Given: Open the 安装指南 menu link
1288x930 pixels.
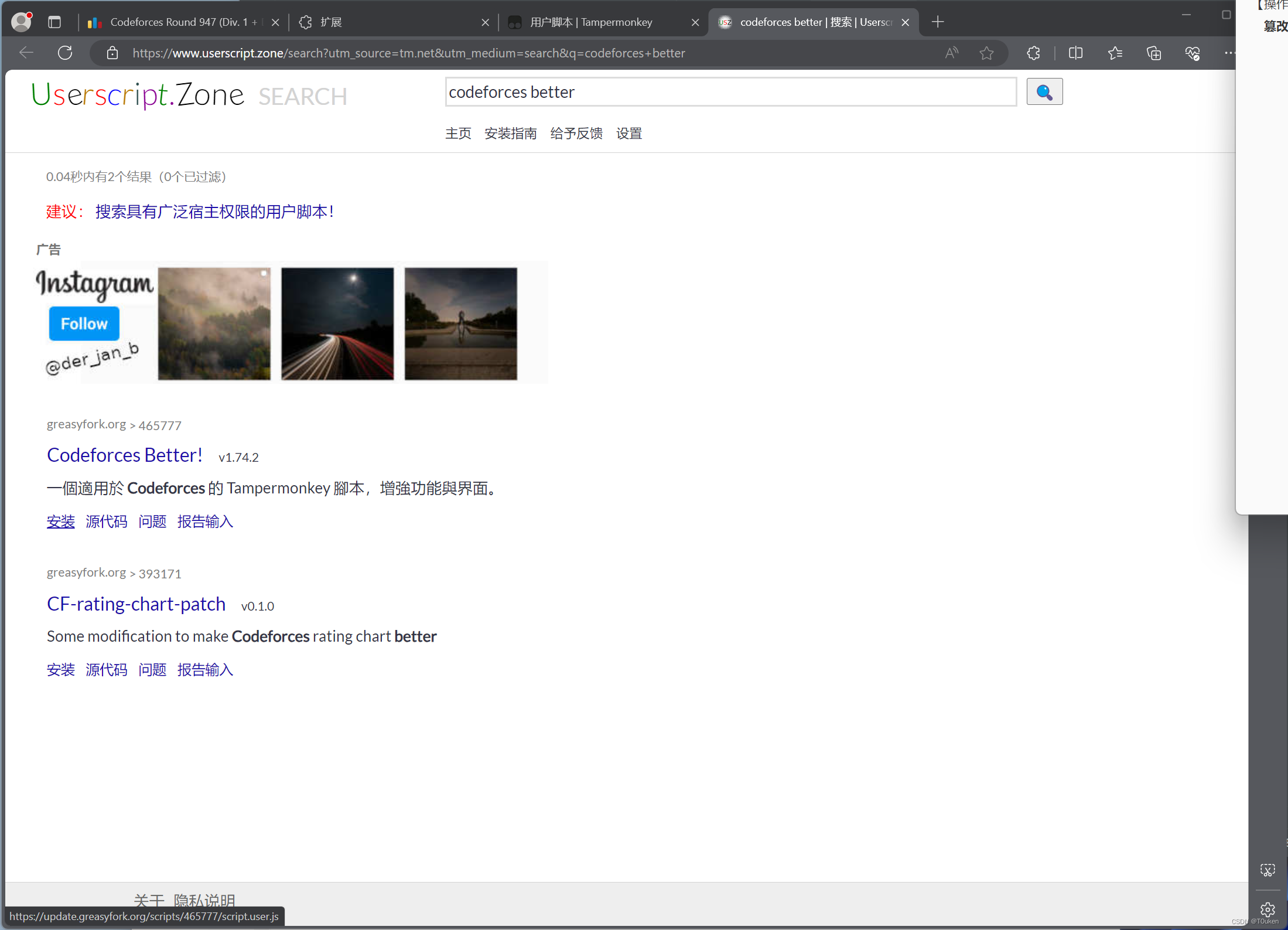Looking at the screenshot, I should pos(510,134).
